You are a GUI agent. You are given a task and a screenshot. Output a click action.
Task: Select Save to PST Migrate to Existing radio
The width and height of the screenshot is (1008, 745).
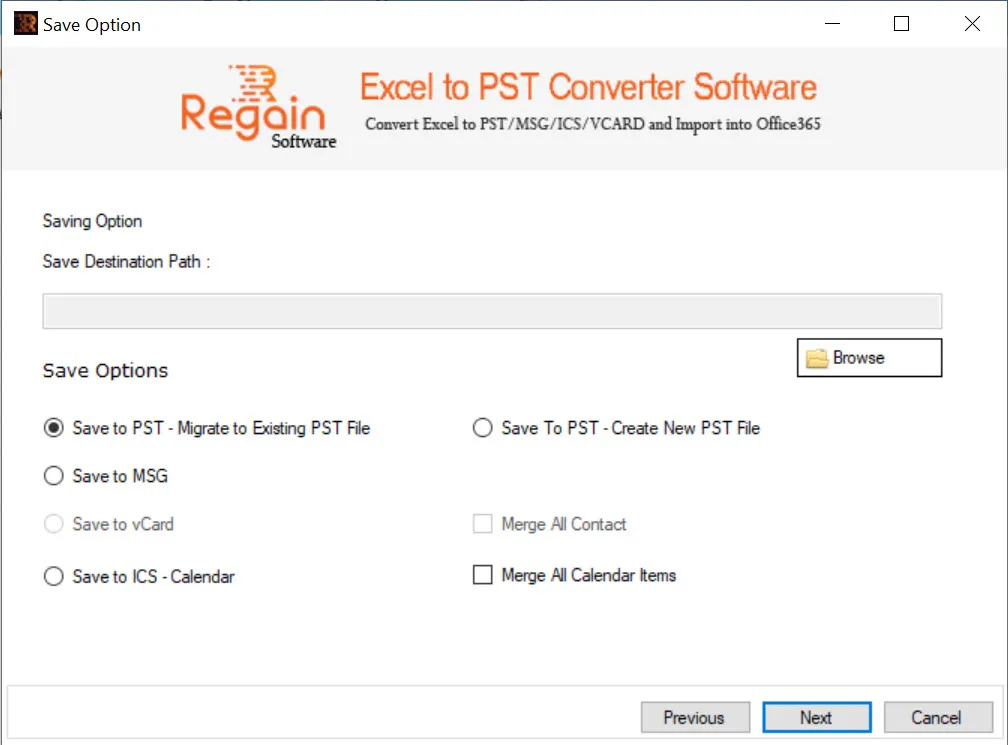(x=54, y=428)
